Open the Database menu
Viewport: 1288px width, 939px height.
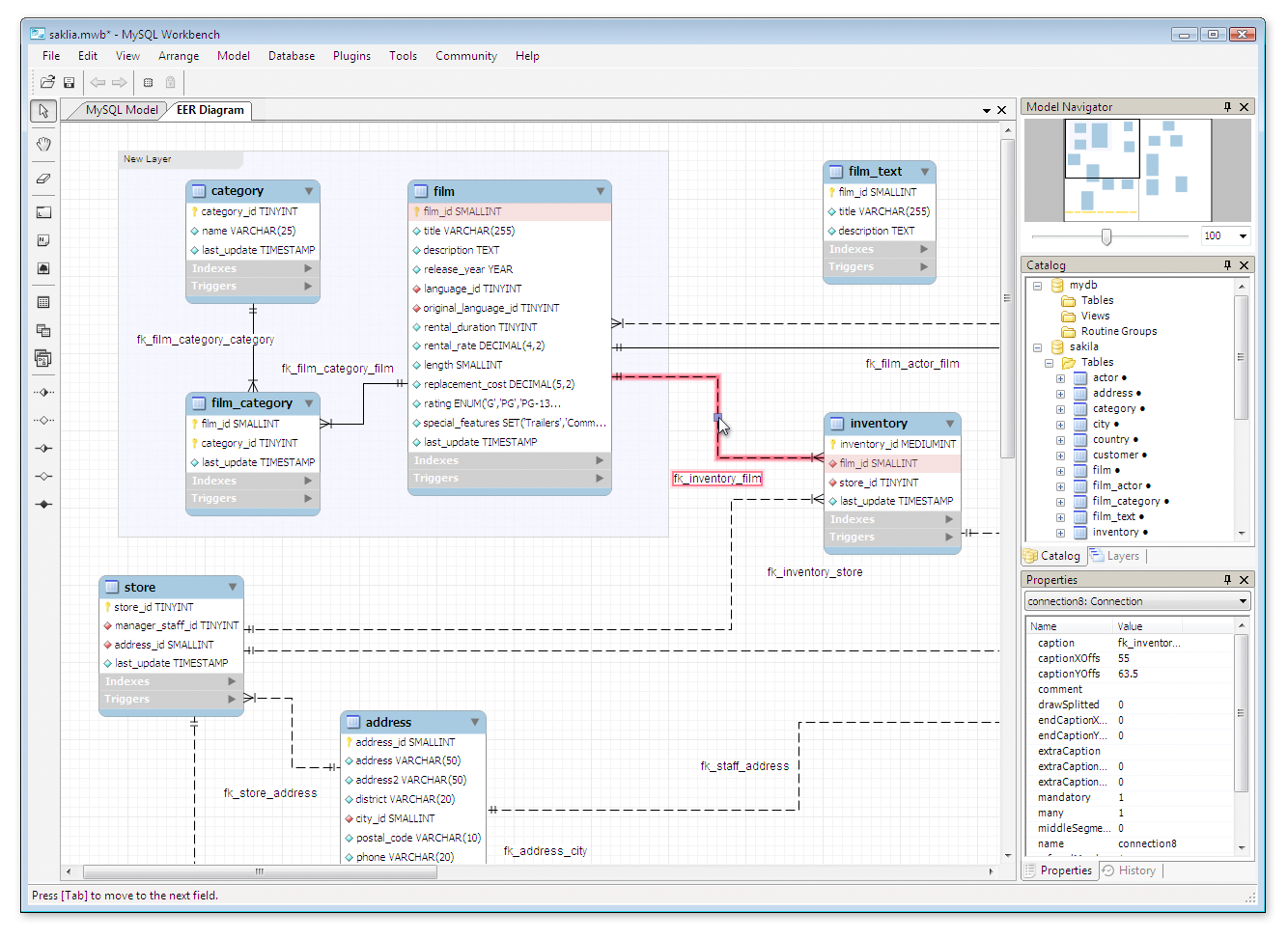click(x=291, y=56)
